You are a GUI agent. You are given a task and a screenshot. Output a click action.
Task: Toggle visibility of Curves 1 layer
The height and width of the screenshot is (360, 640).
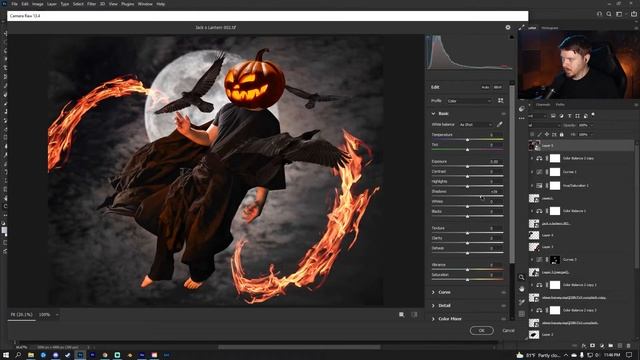pos(531,172)
